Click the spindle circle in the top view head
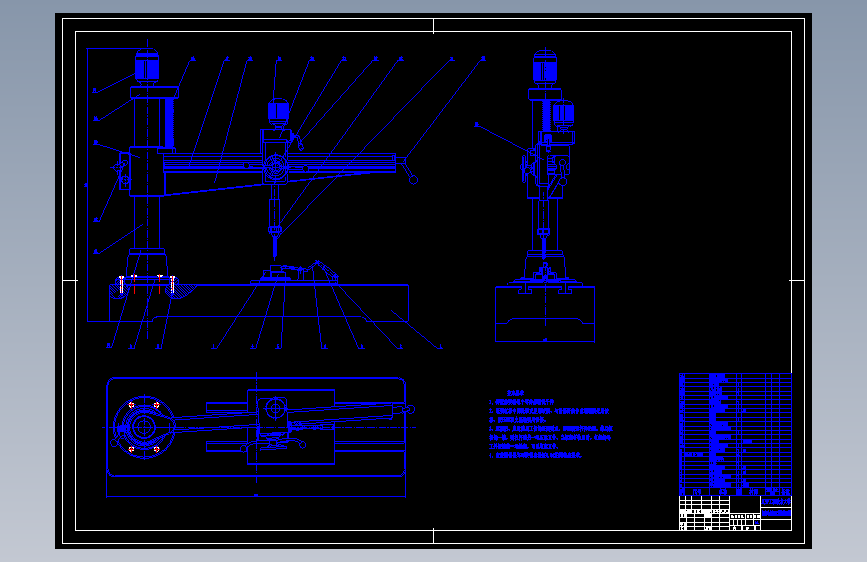This screenshot has height=562, width=867. pos(275,409)
